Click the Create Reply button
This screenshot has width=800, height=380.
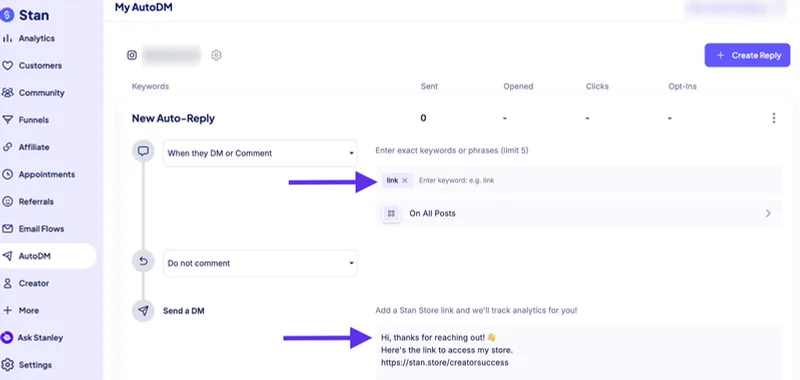click(x=747, y=55)
